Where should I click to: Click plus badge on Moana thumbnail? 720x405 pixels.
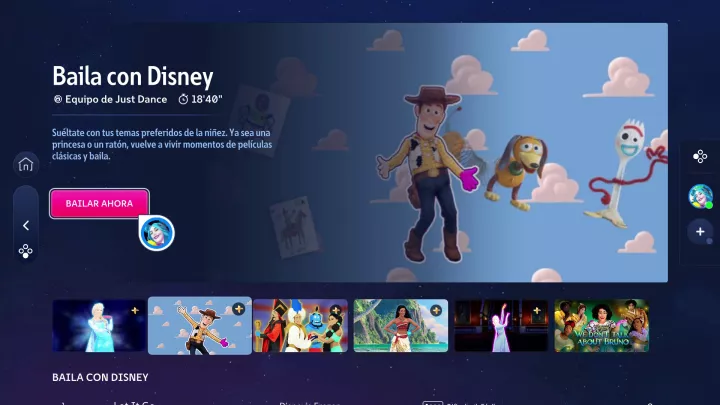(x=436, y=311)
